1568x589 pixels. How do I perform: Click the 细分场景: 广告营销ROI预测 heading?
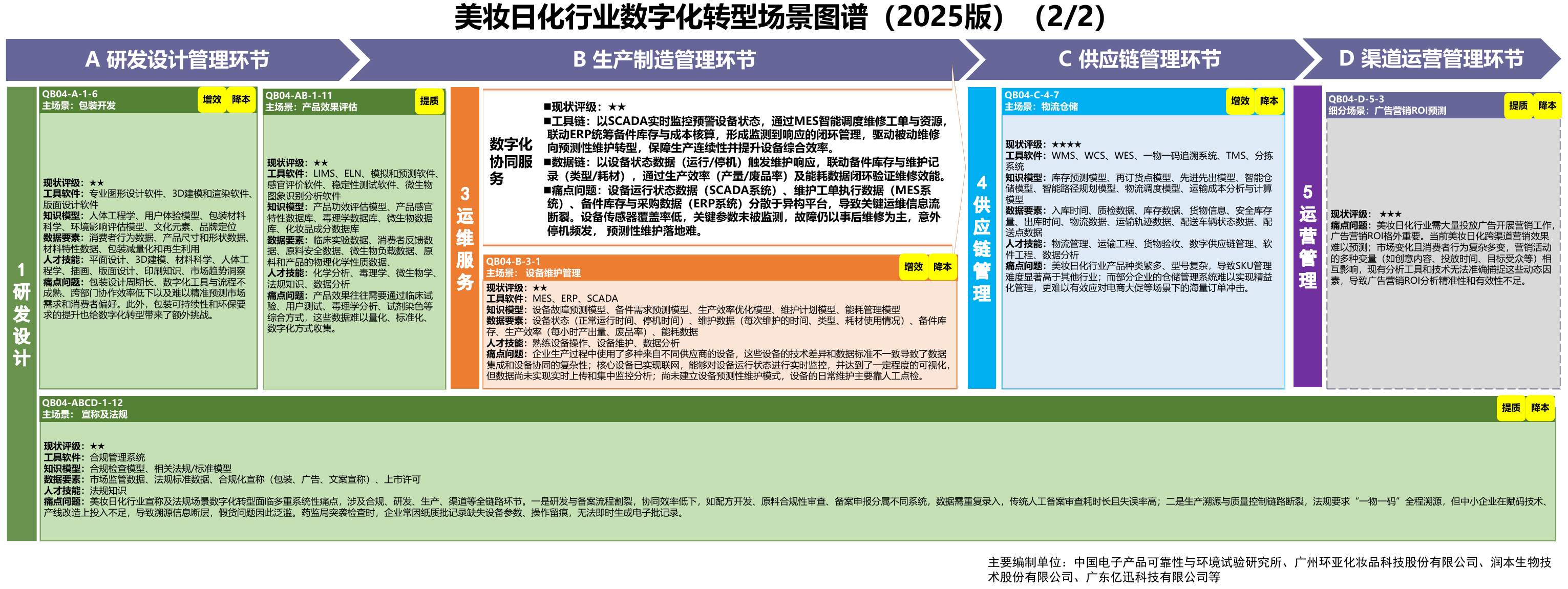coord(1387,111)
